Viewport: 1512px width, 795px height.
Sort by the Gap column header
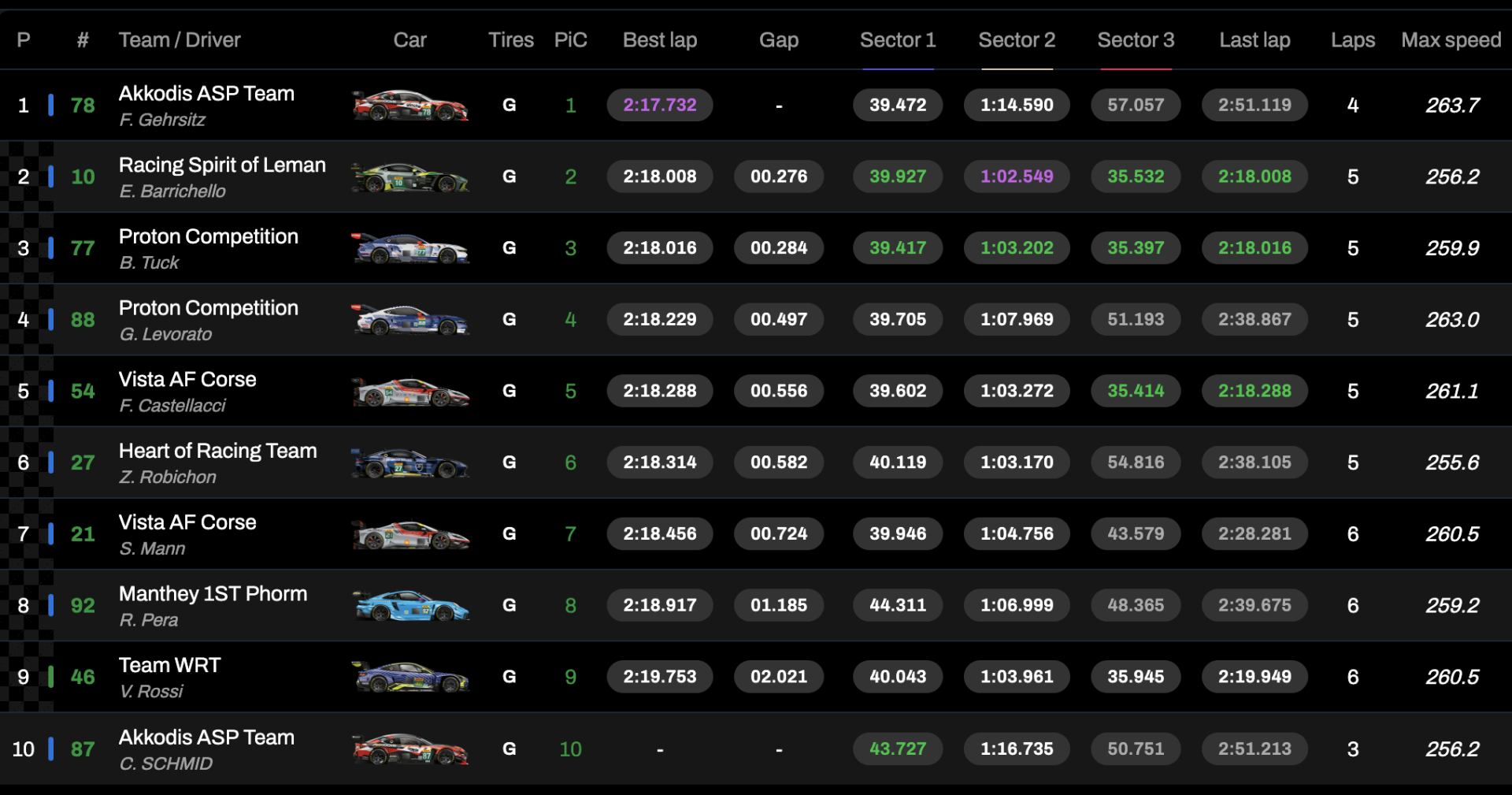click(x=779, y=40)
